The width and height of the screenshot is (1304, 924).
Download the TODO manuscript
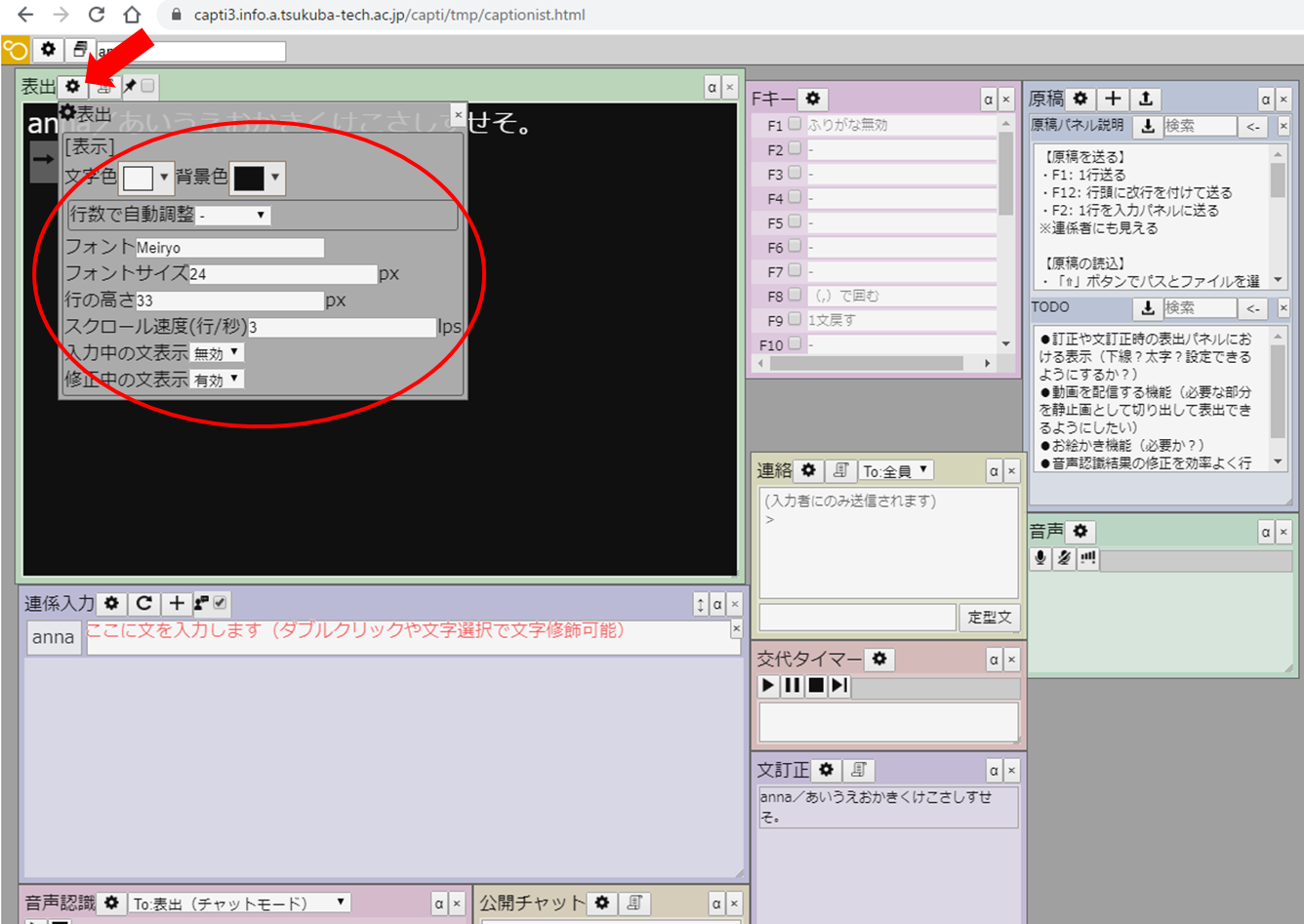point(1148,307)
